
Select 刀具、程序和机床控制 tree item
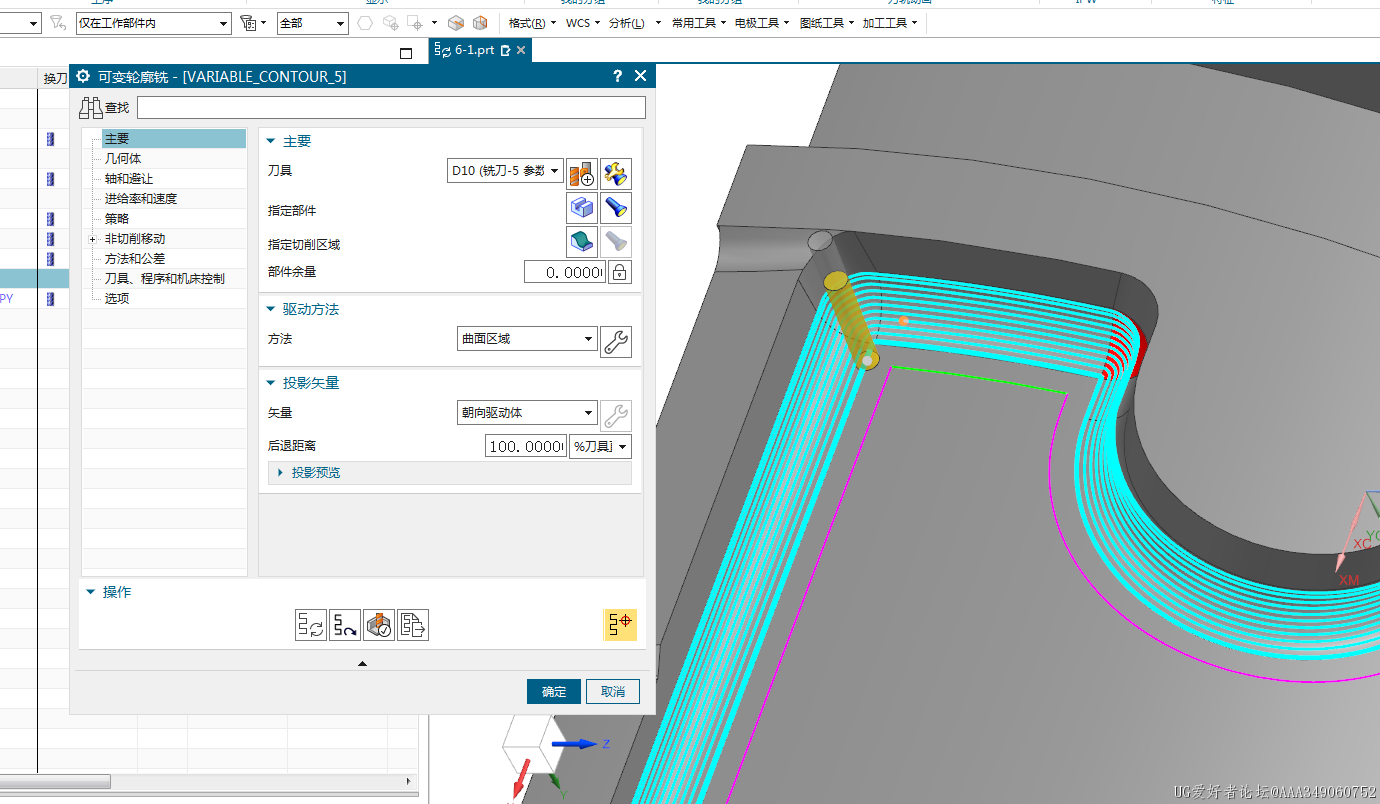tap(165, 279)
